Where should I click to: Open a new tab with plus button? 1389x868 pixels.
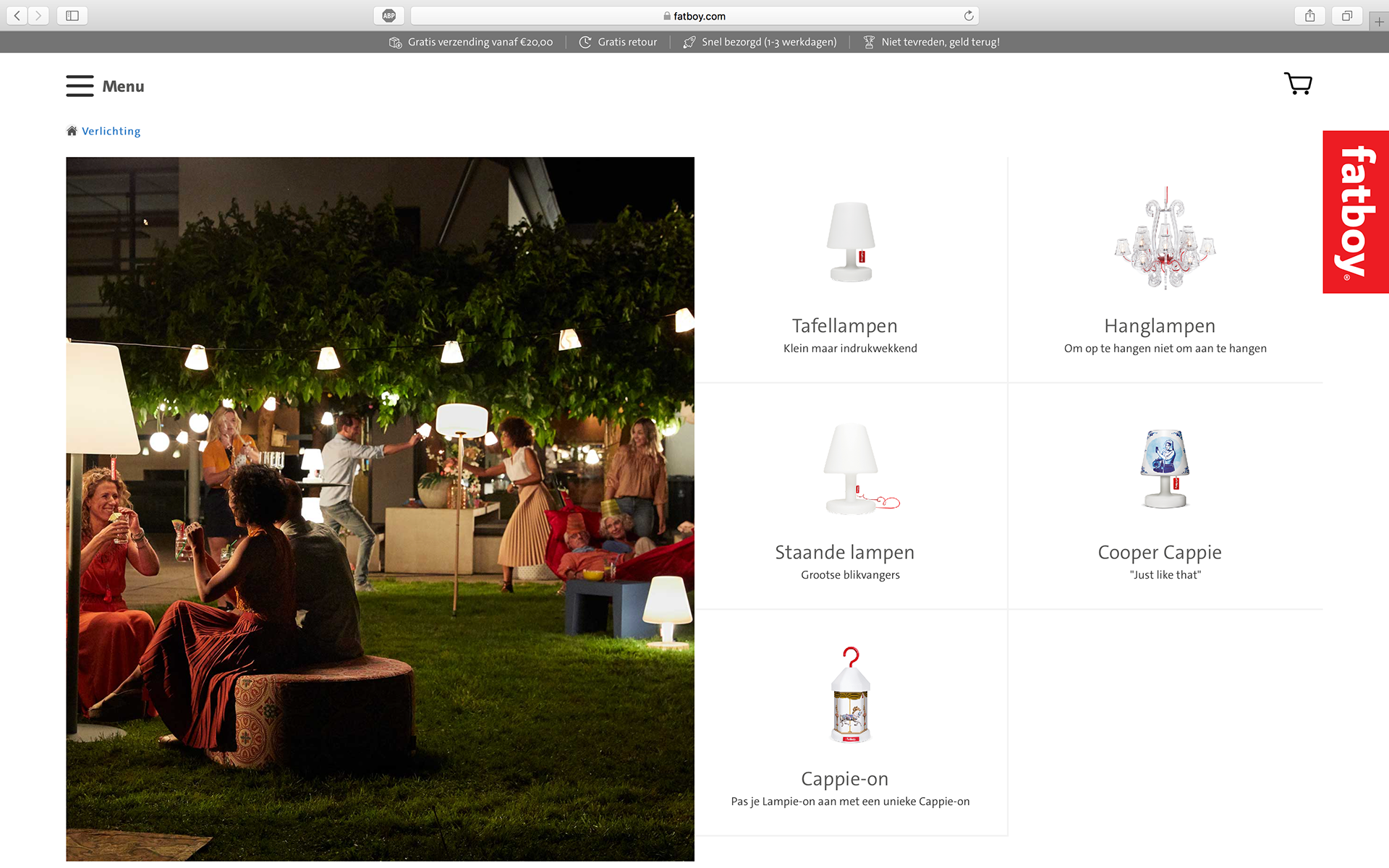point(1379,22)
